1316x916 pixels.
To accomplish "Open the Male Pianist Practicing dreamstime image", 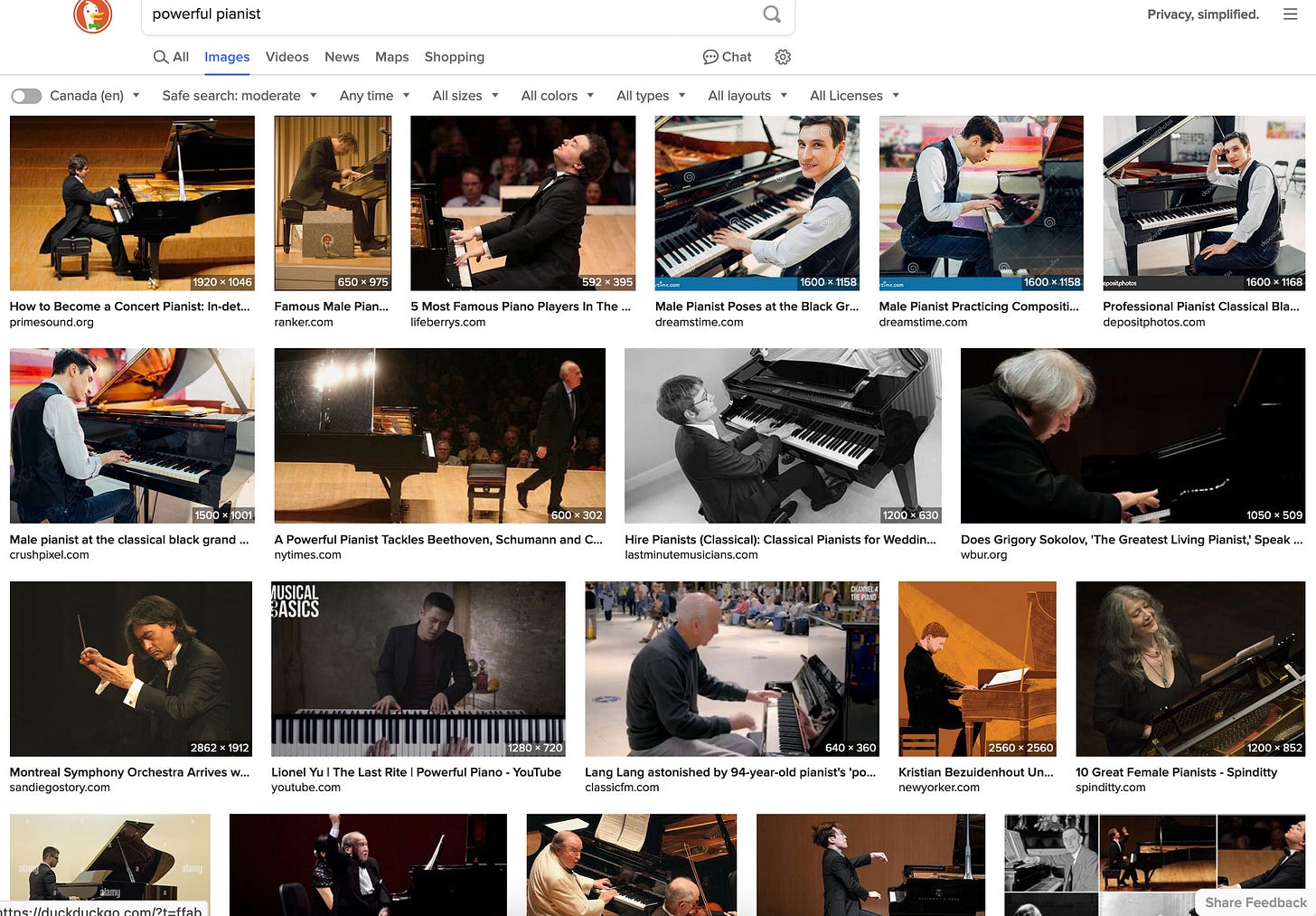I will coord(981,203).
